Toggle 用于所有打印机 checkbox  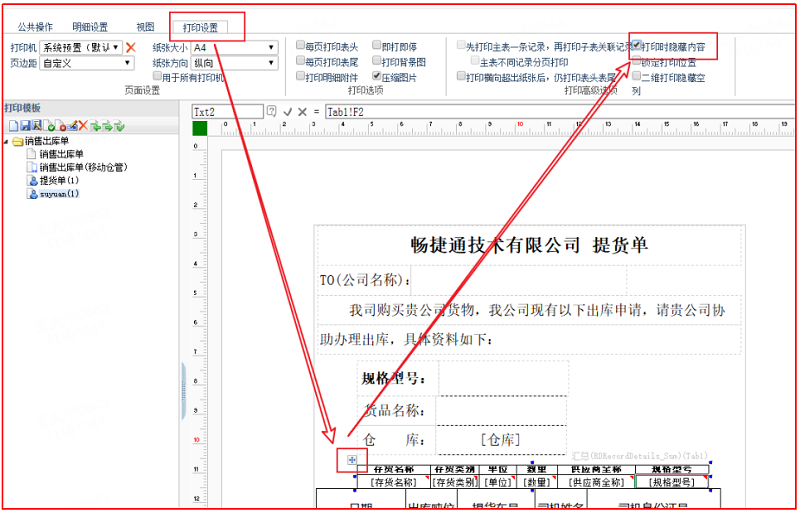pos(158,76)
